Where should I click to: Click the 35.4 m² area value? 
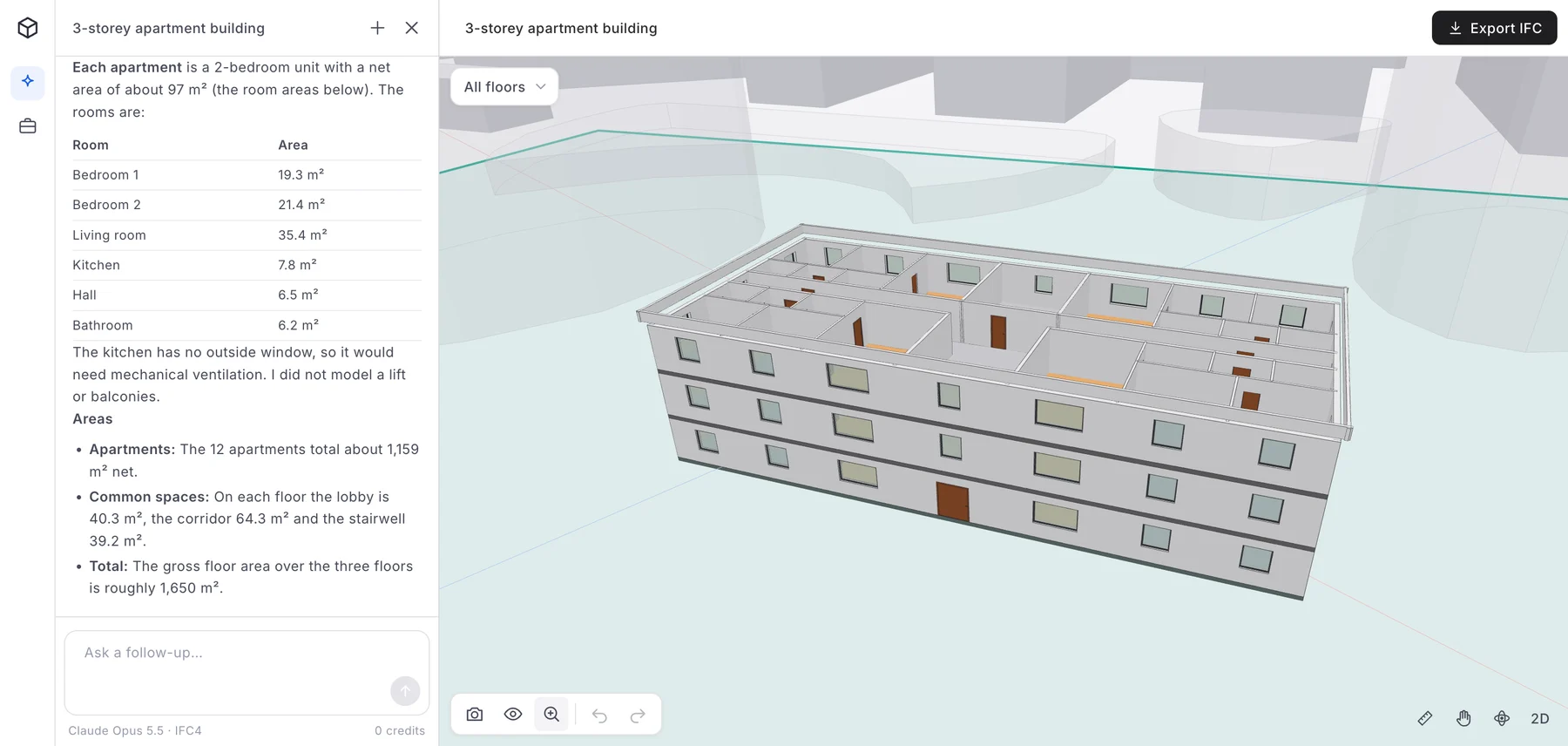pos(302,235)
